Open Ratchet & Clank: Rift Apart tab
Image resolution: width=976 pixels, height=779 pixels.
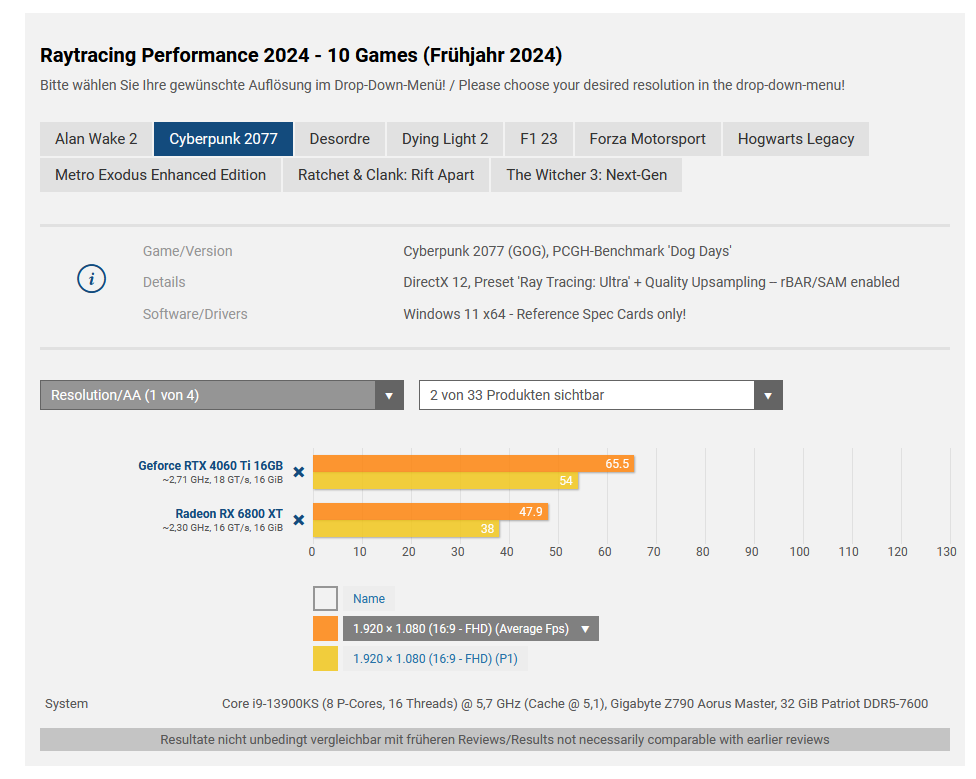pyautogui.click(x=386, y=175)
